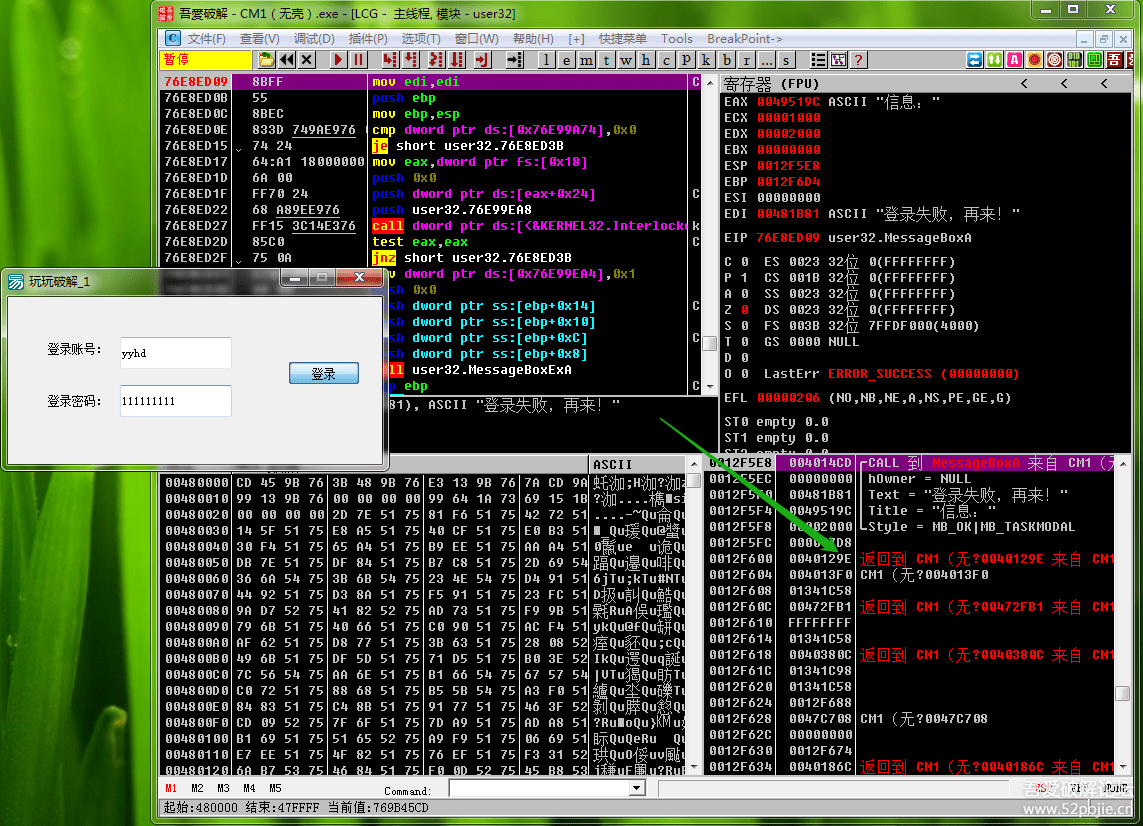Expand the Command combo box dropdown arrow
1143x826 pixels.
point(637,789)
